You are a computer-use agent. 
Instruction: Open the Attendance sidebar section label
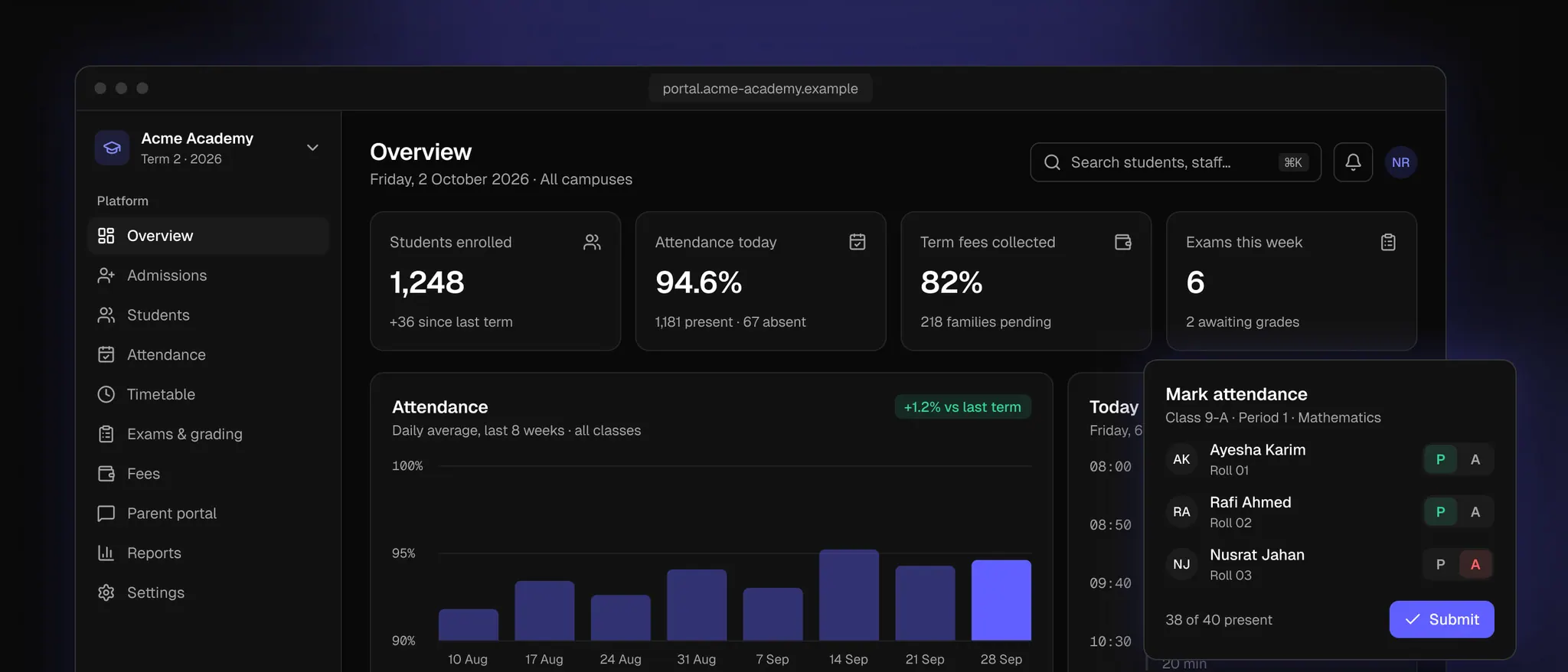pos(166,354)
